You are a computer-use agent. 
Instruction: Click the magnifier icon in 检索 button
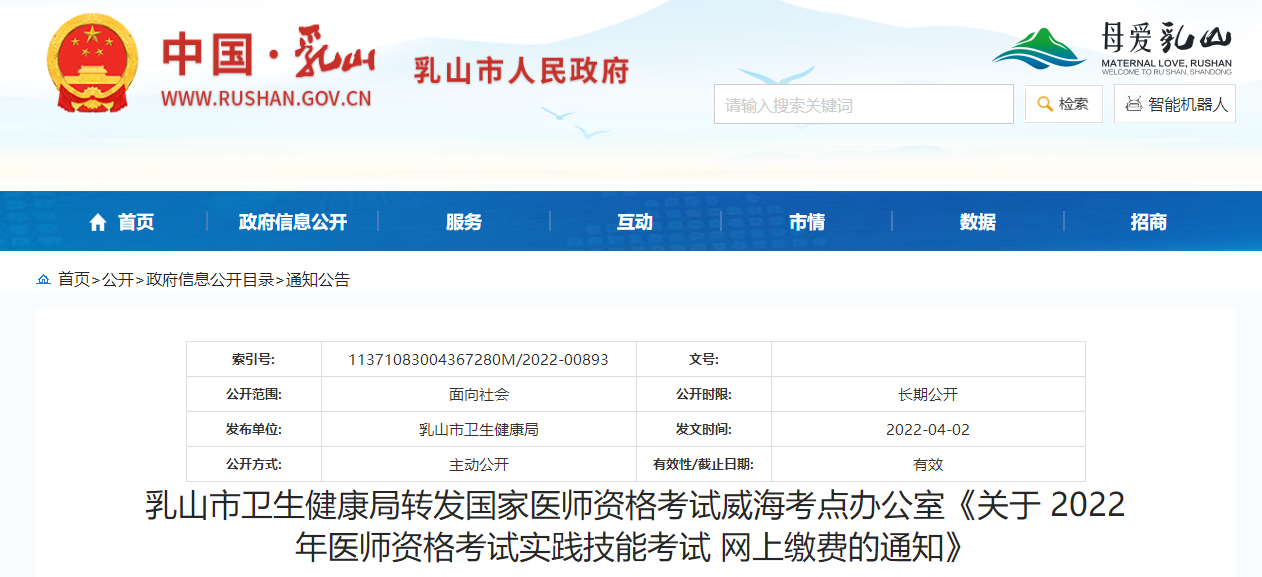click(1045, 104)
